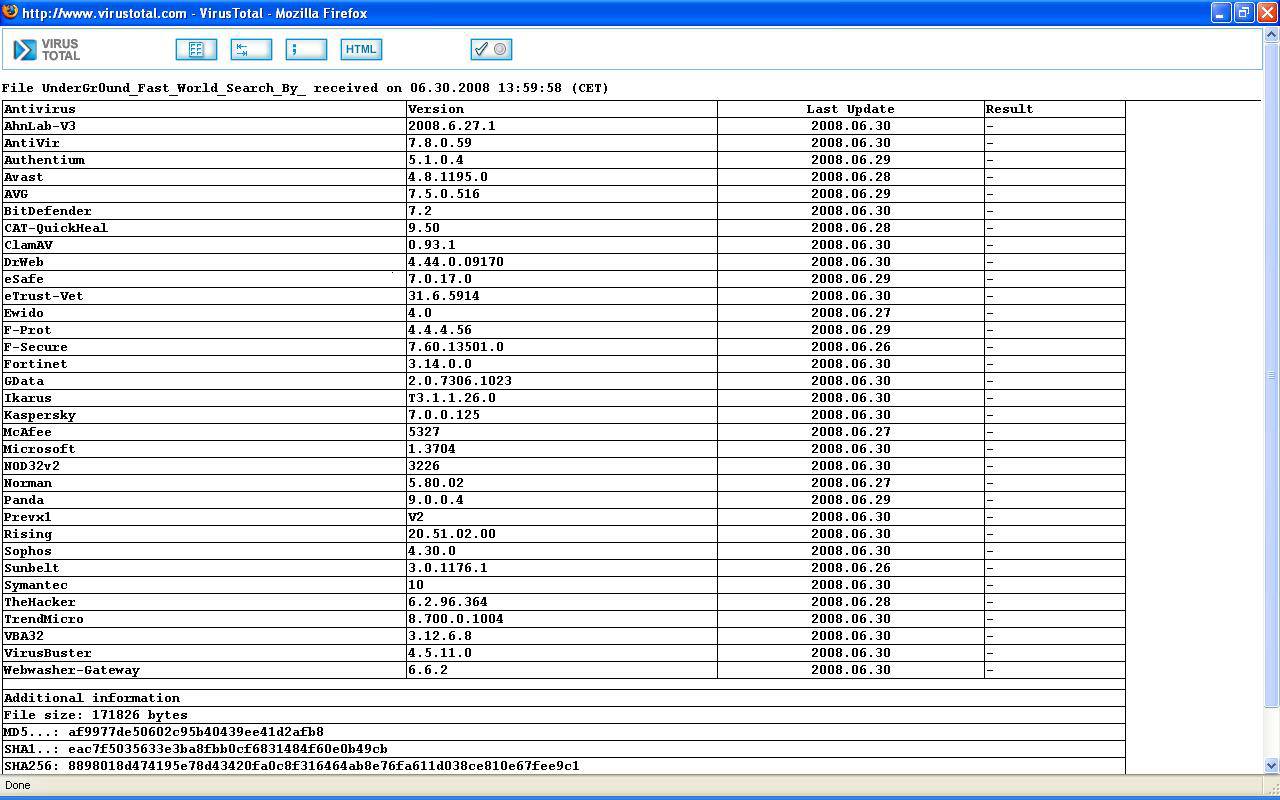Viewport: 1280px width, 800px height.
Task: Click the eTrust-Vet row label
Action: [44, 296]
